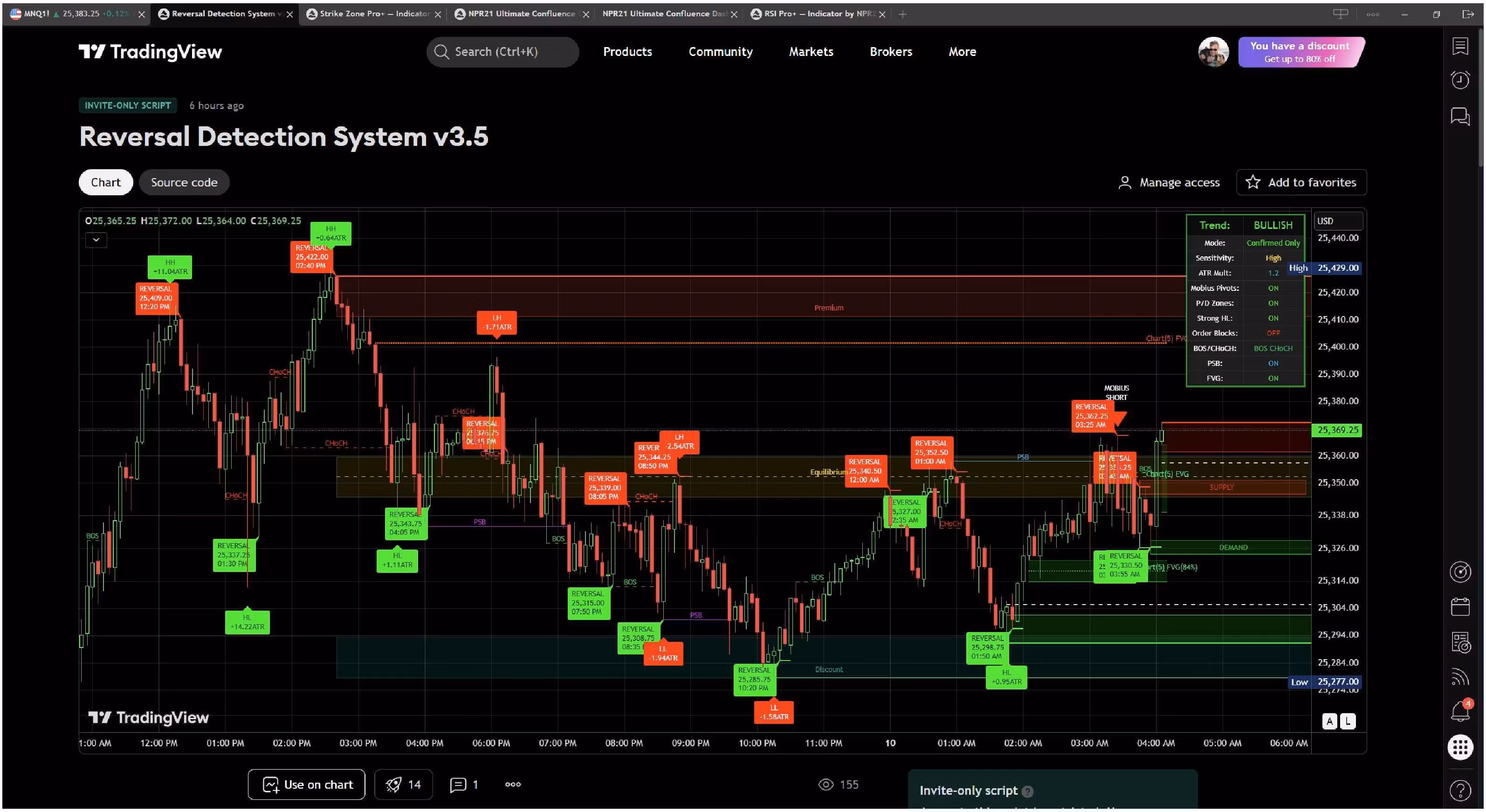The width and height of the screenshot is (1486, 812).
Task: Open the TradingView search
Action: tap(502, 51)
